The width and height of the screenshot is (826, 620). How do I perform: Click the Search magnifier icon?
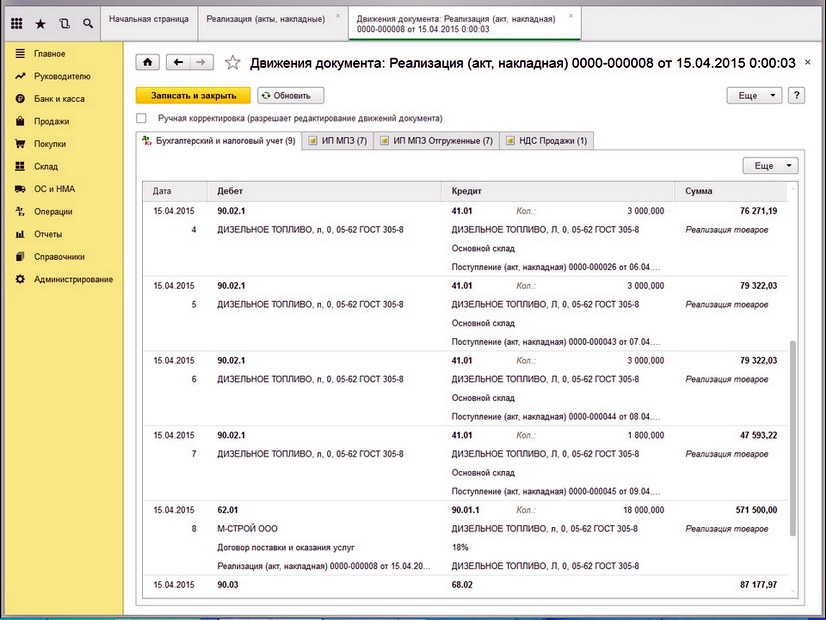[88, 22]
